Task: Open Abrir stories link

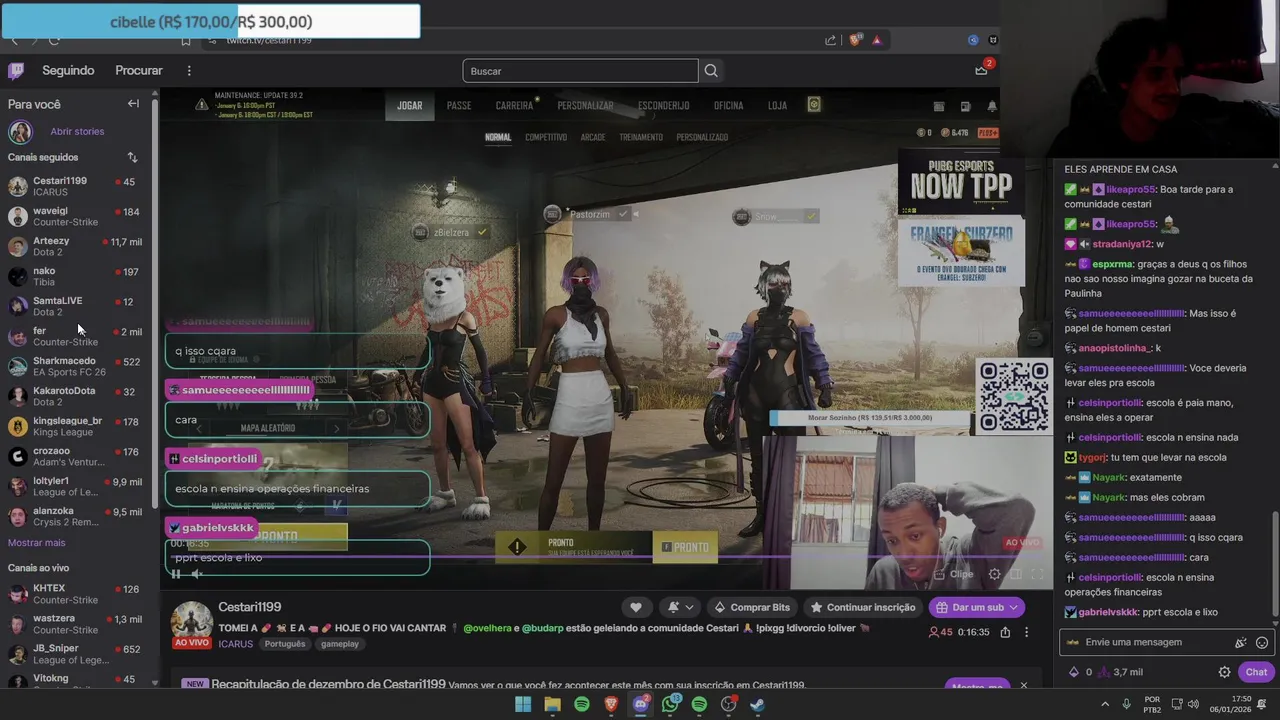Action: point(77,131)
